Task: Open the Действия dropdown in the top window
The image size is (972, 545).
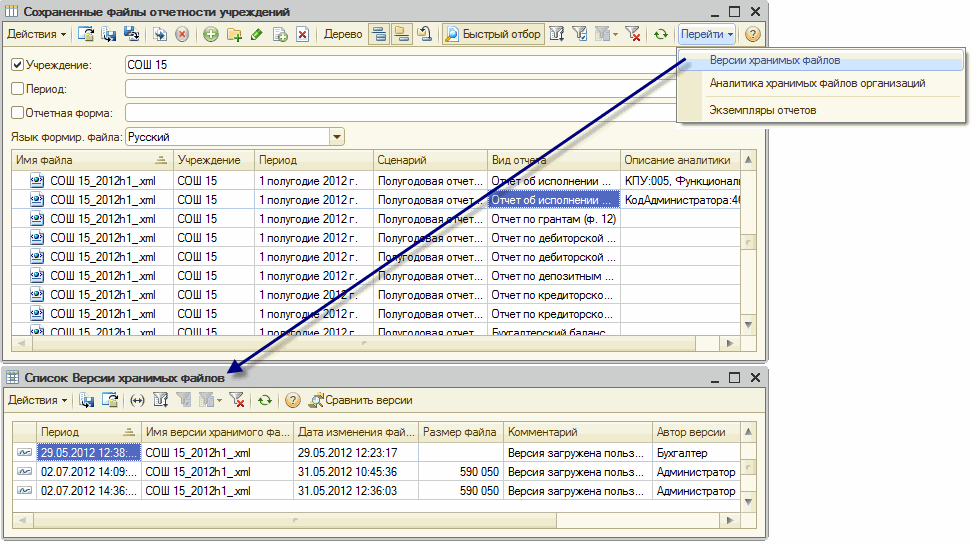Action: click(37, 34)
